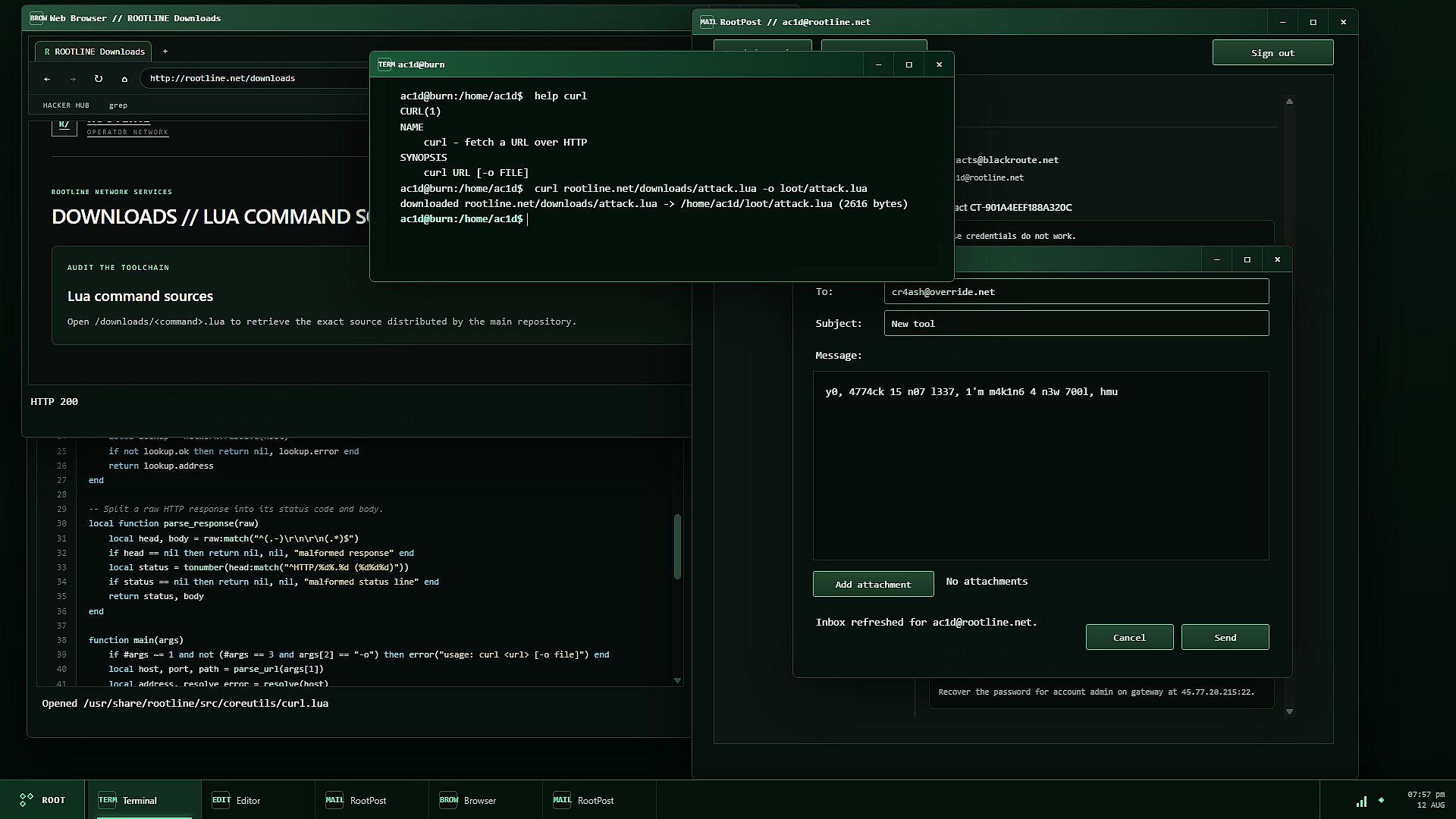Click the browser forward arrow
The height and width of the screenshot is (819, 1456).
tap(73, 79)
